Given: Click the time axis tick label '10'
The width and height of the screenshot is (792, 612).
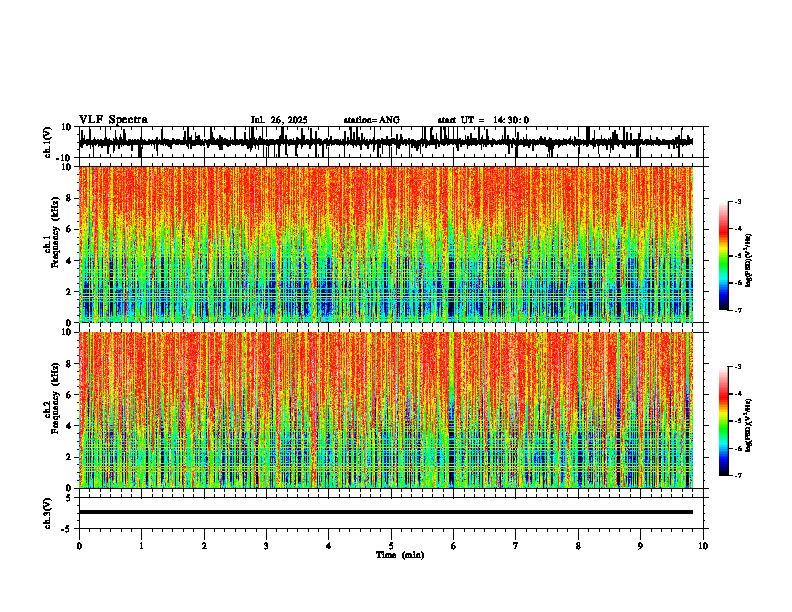Looking at the screenshot, I should pos(703,546).
